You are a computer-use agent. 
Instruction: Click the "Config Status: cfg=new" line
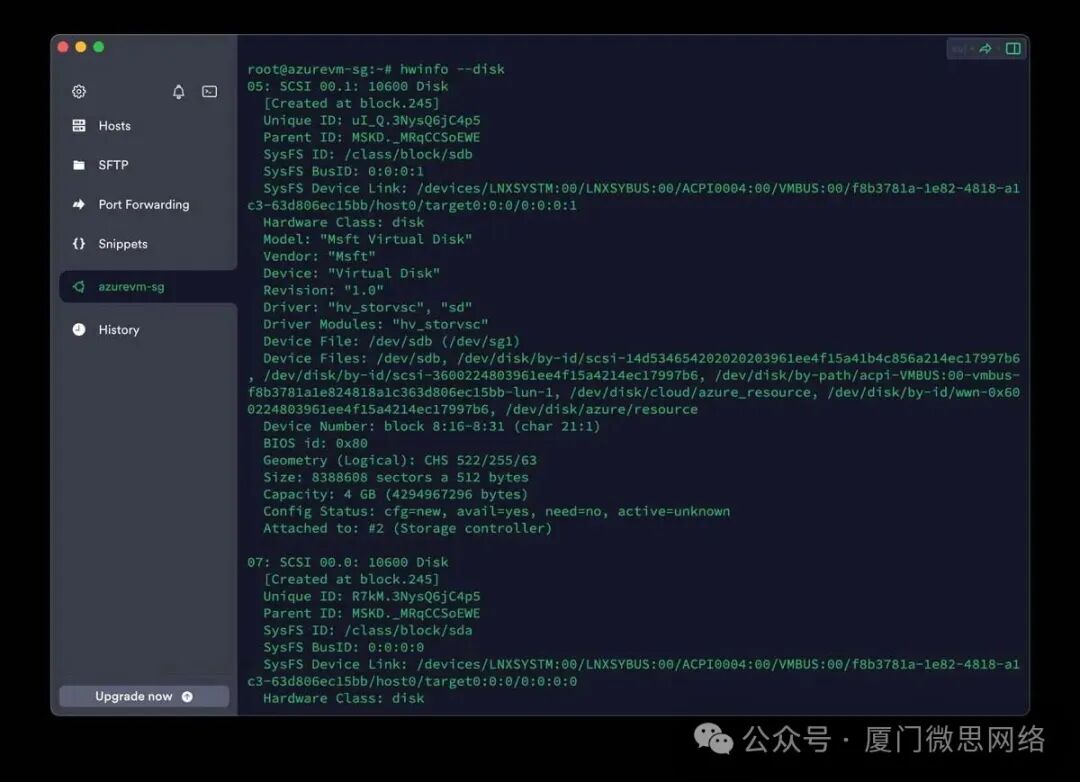pyautogui.click(x=497, y=511)
